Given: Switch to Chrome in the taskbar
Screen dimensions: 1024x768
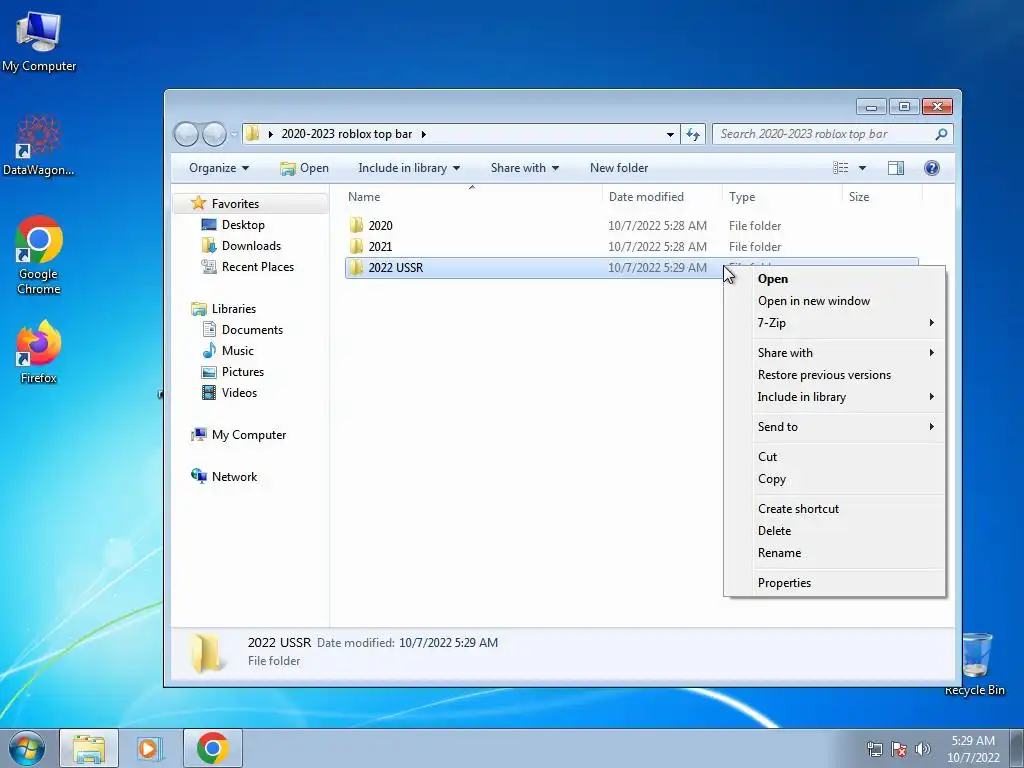Looking at the screenshot, I should tap(212, 748).
